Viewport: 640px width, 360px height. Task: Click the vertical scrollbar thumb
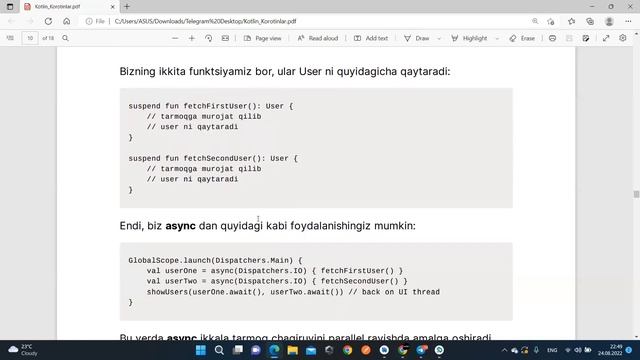coord(636,194)
